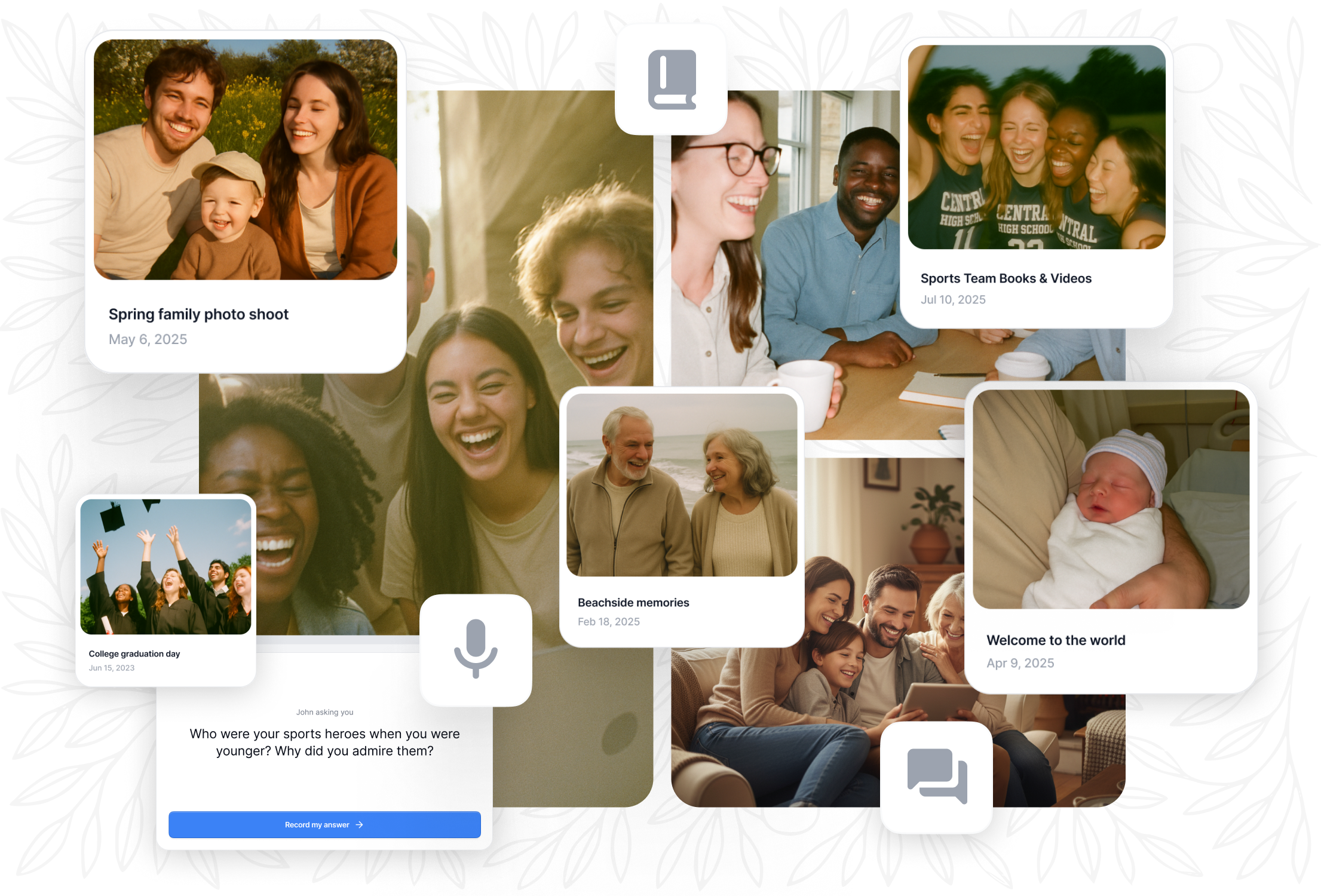Click the arrow icon in Record button

[360, 825]
